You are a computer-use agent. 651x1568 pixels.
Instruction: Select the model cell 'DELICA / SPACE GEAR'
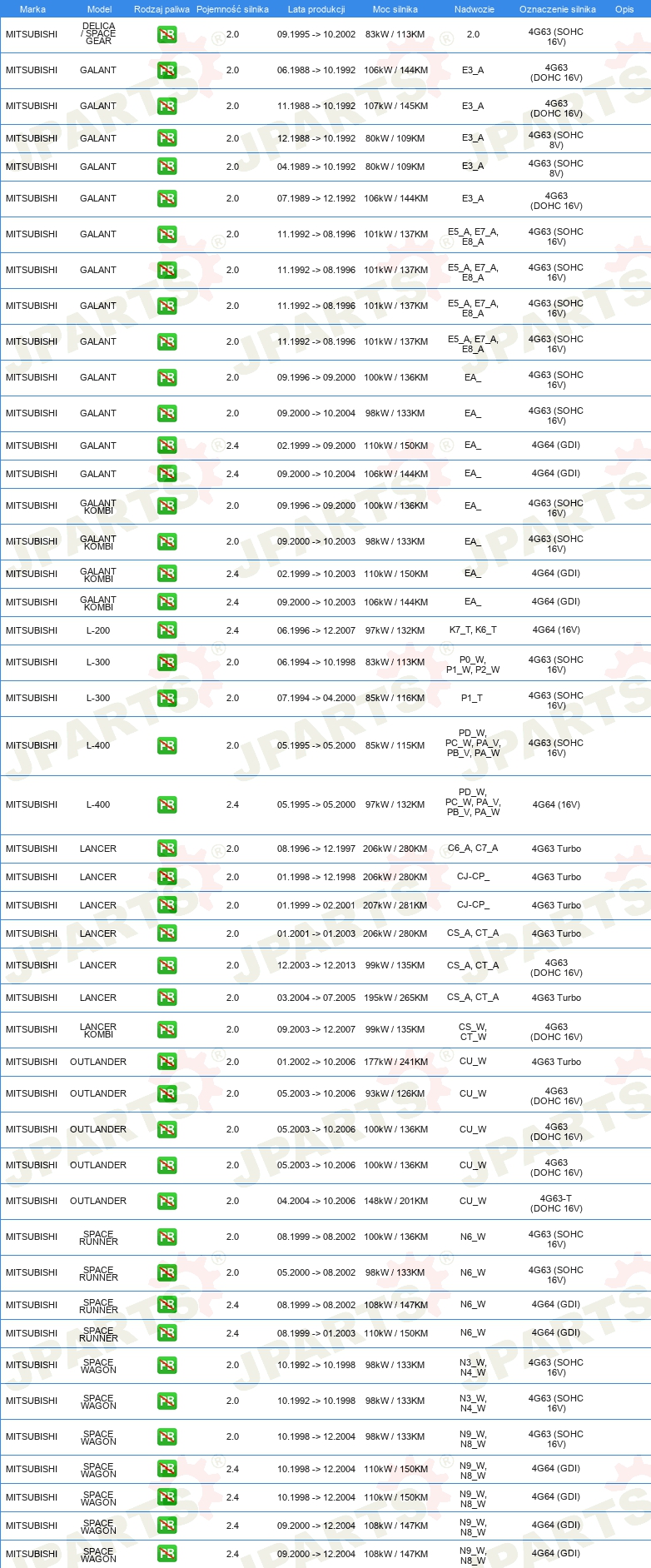pos(98,33)
